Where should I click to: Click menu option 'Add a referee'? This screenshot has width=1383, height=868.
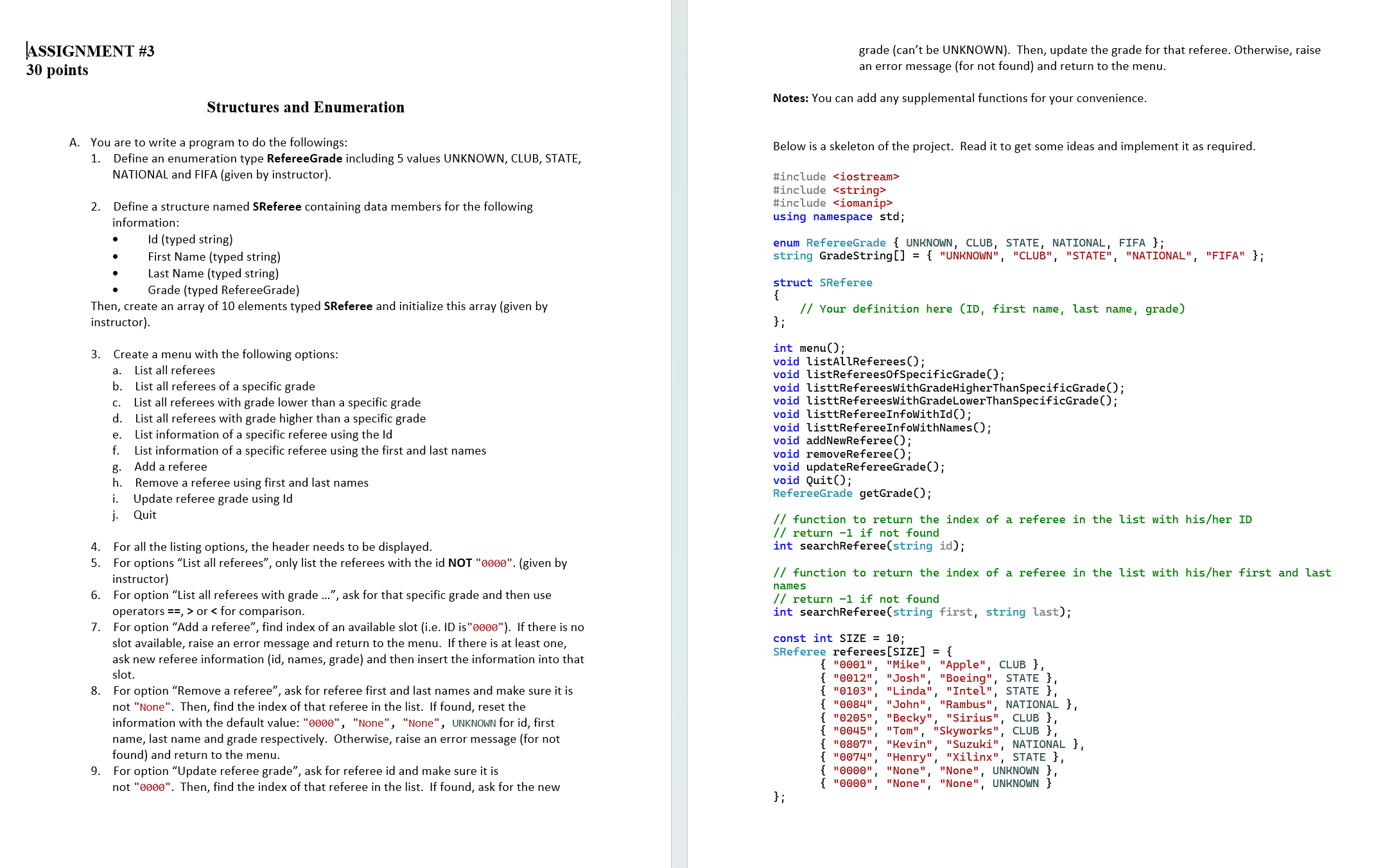(x=170, y=466)
